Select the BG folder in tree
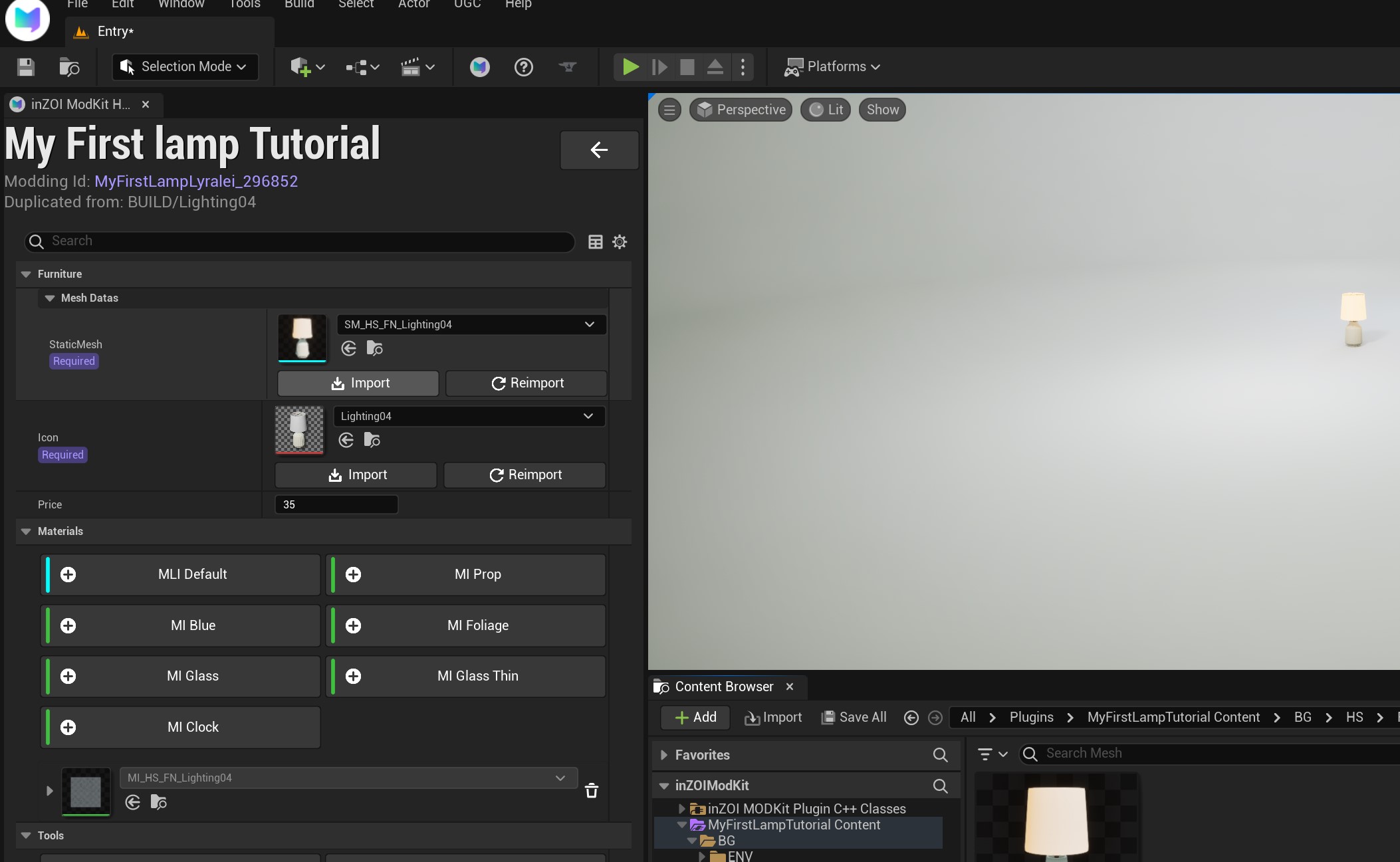The image size is (1400, 862). pyautogui.click(x=726, y=841)
